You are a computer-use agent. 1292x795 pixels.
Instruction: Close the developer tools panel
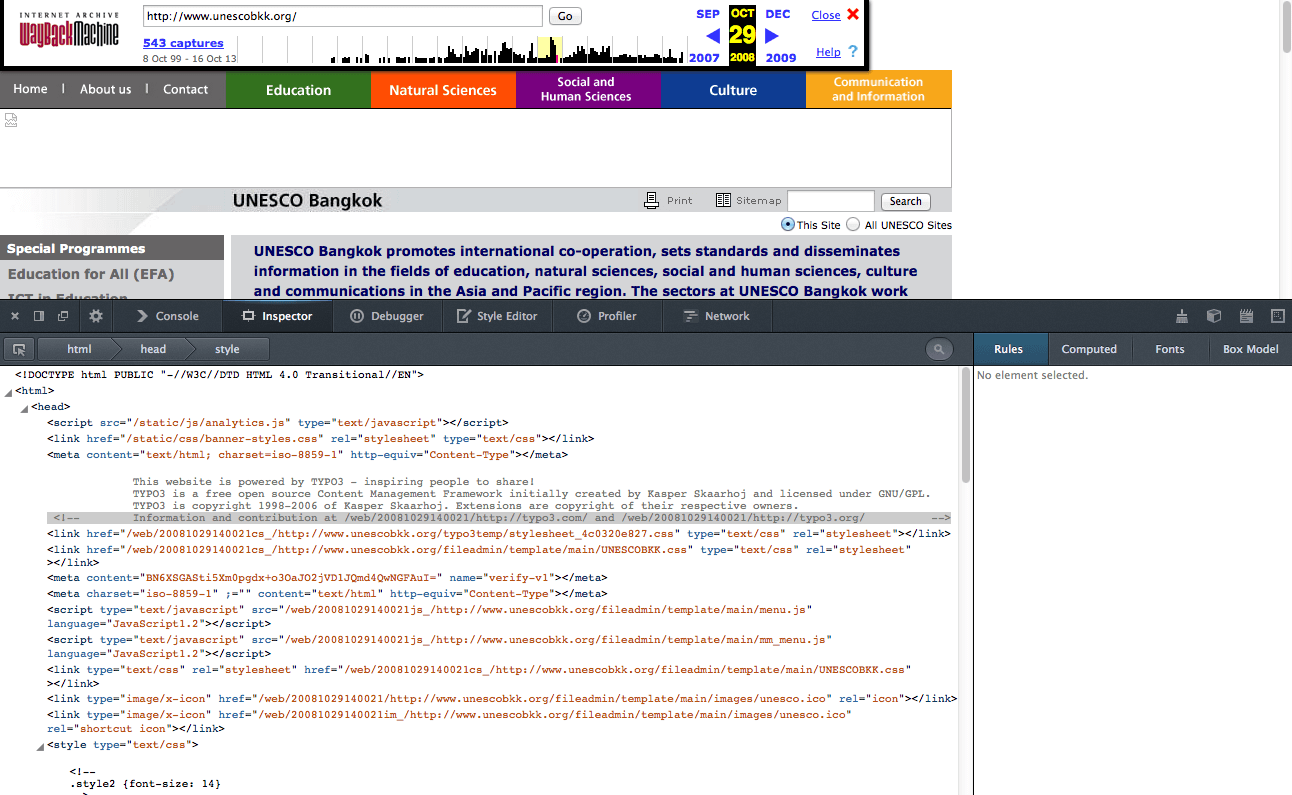(15, 316)
